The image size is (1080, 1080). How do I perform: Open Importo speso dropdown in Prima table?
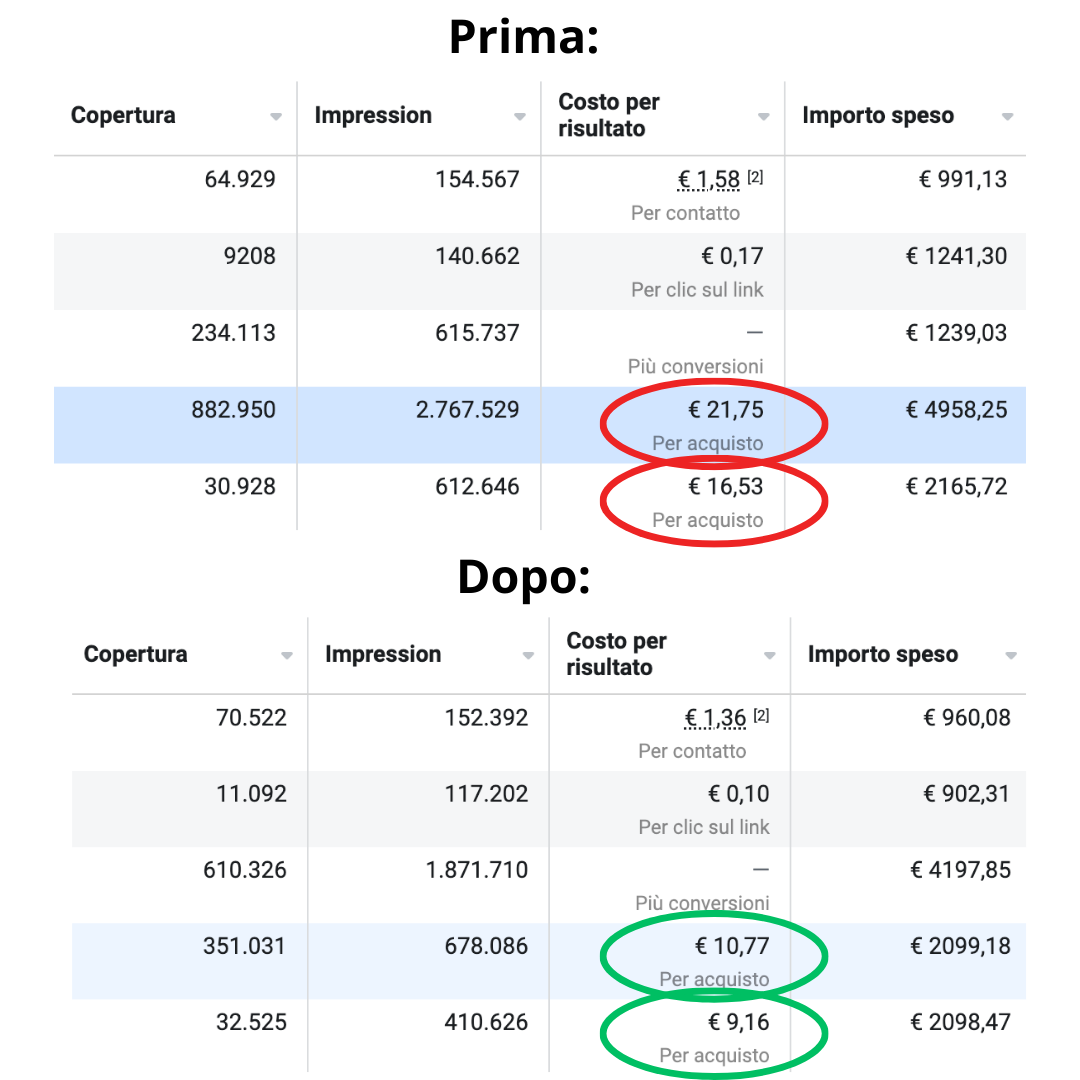[1007, 116]
